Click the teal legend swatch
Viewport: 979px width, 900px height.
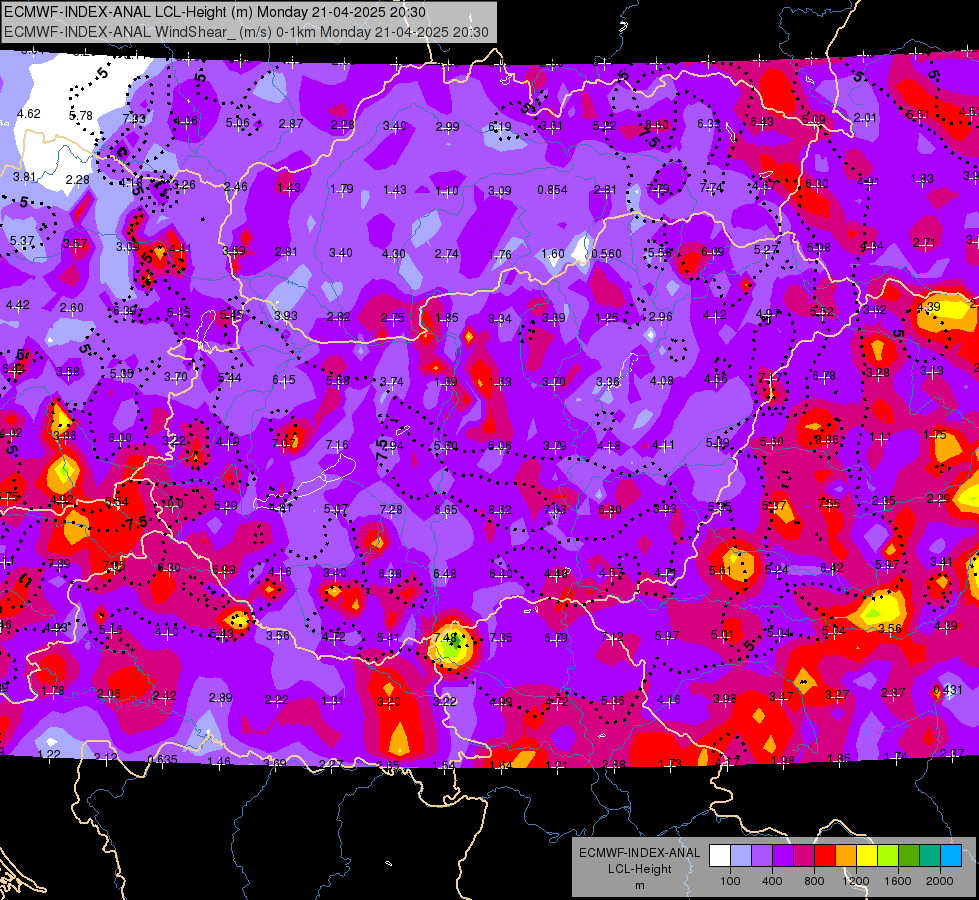click(930, 856)
